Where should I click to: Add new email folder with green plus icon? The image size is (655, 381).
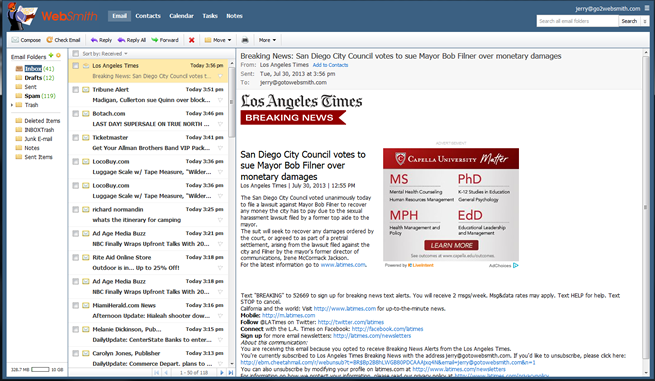pyautogui.click(x=51, y=56)
